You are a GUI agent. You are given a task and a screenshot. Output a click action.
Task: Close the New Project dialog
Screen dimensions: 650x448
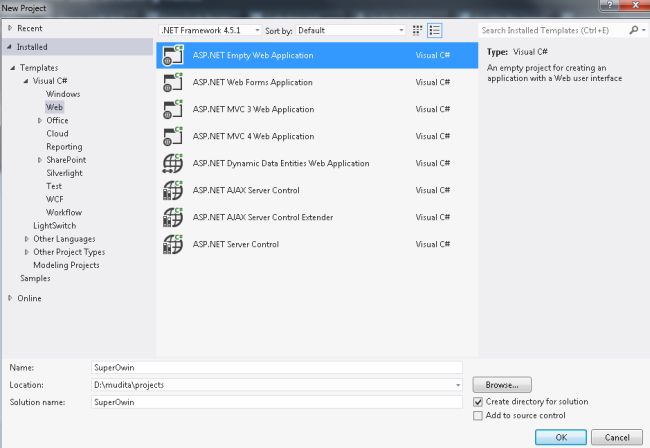point(635,5)
